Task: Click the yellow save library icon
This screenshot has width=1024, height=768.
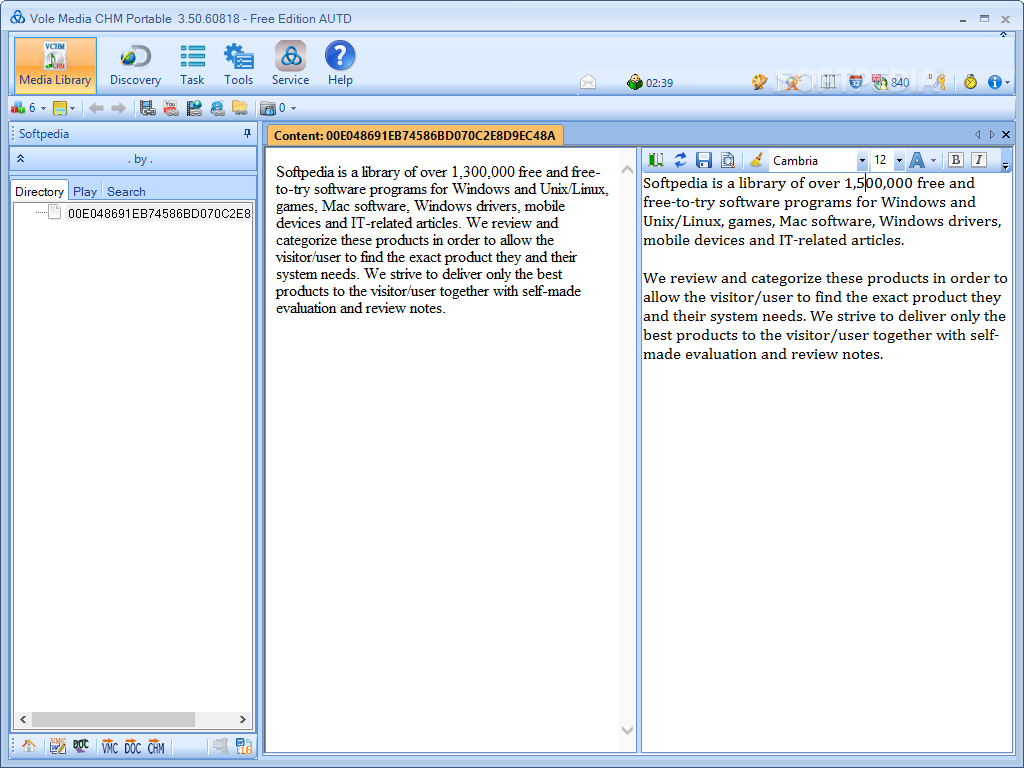Action: point(60,108)
